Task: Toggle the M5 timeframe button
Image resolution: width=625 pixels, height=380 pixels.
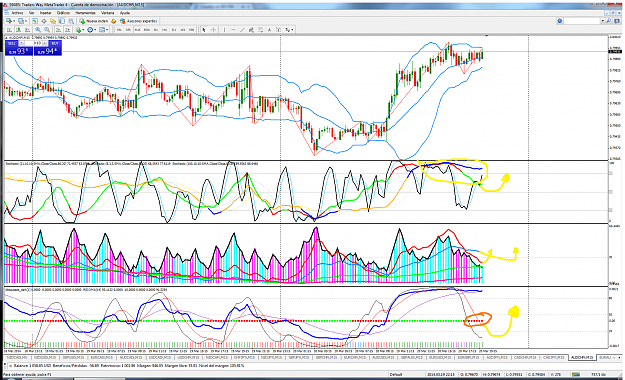Action: pyautogui.click(x=128, y=30)
